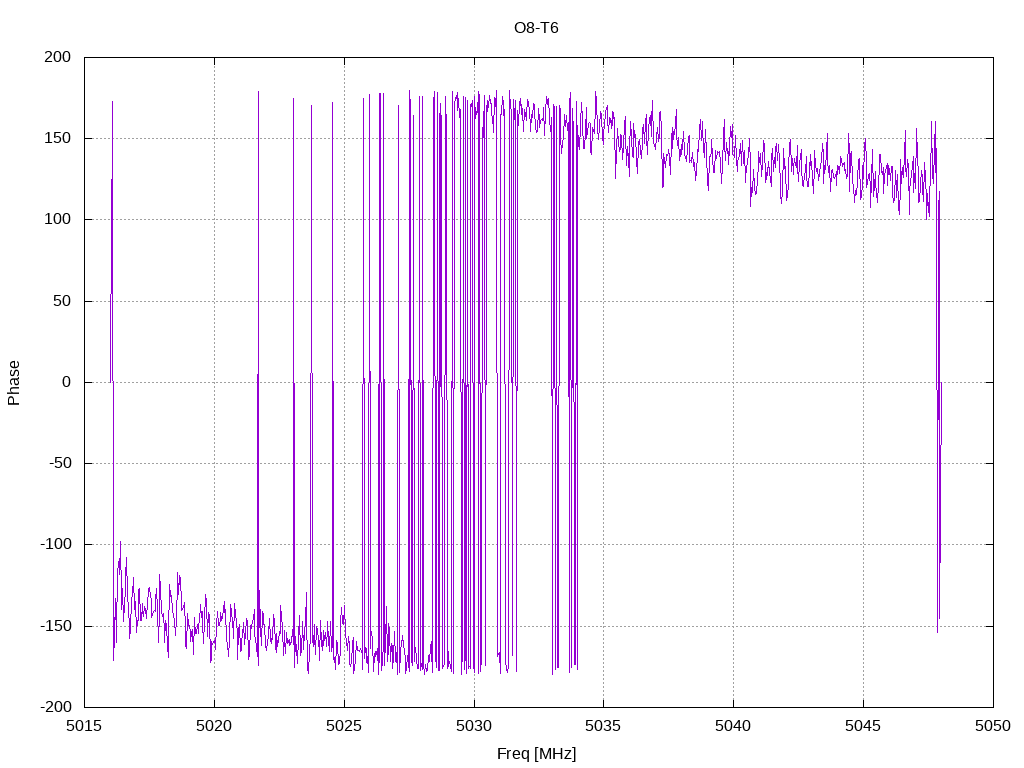1024x768 pixels.
Task: Click the x-axis tick label 5050
Action: pyautogui.click(x=993, y=726)
